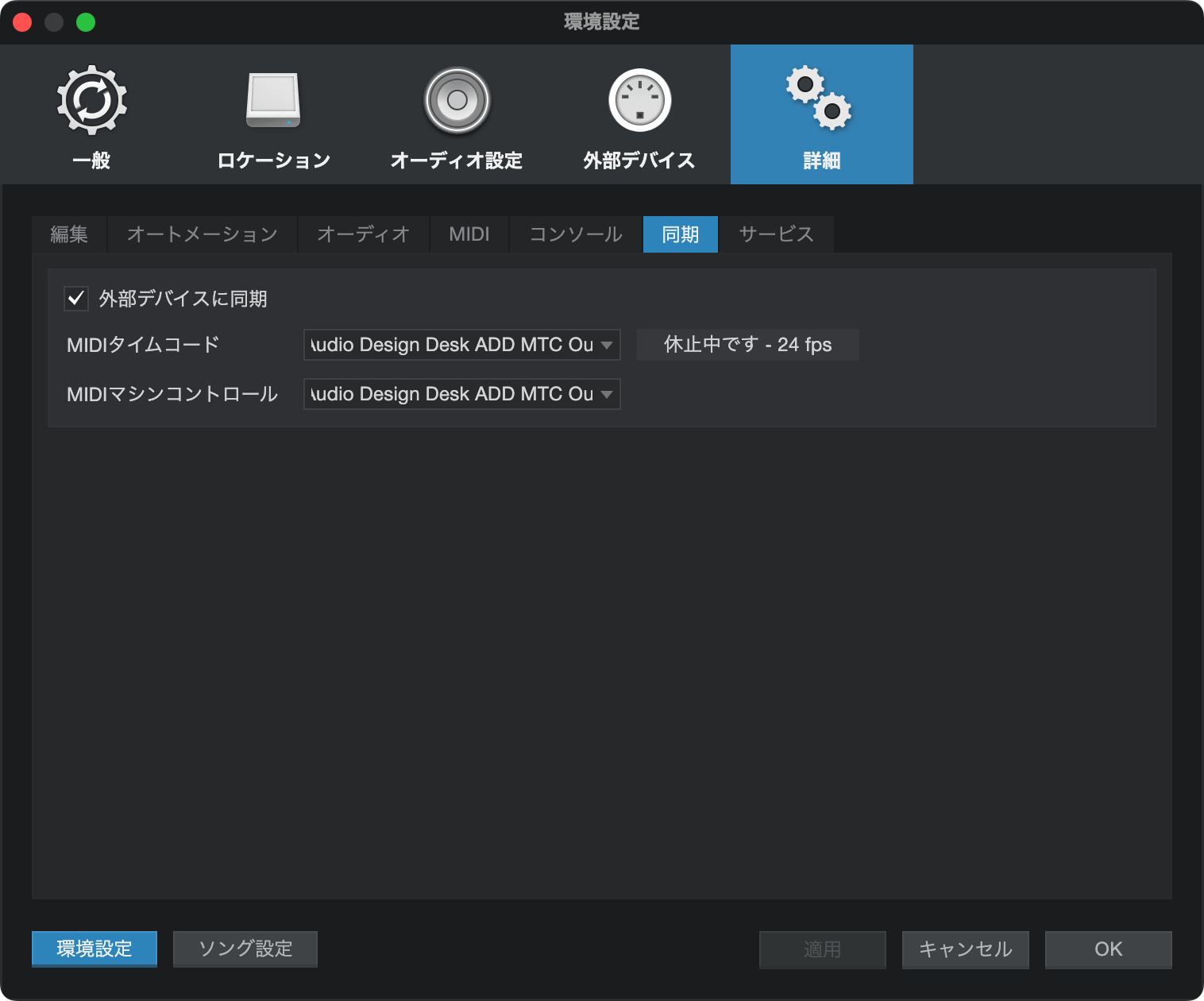This screenshot has width=1204, height=1001.
Task: Click the 環境設定 button at bottom
Action: tap(95, 949)
